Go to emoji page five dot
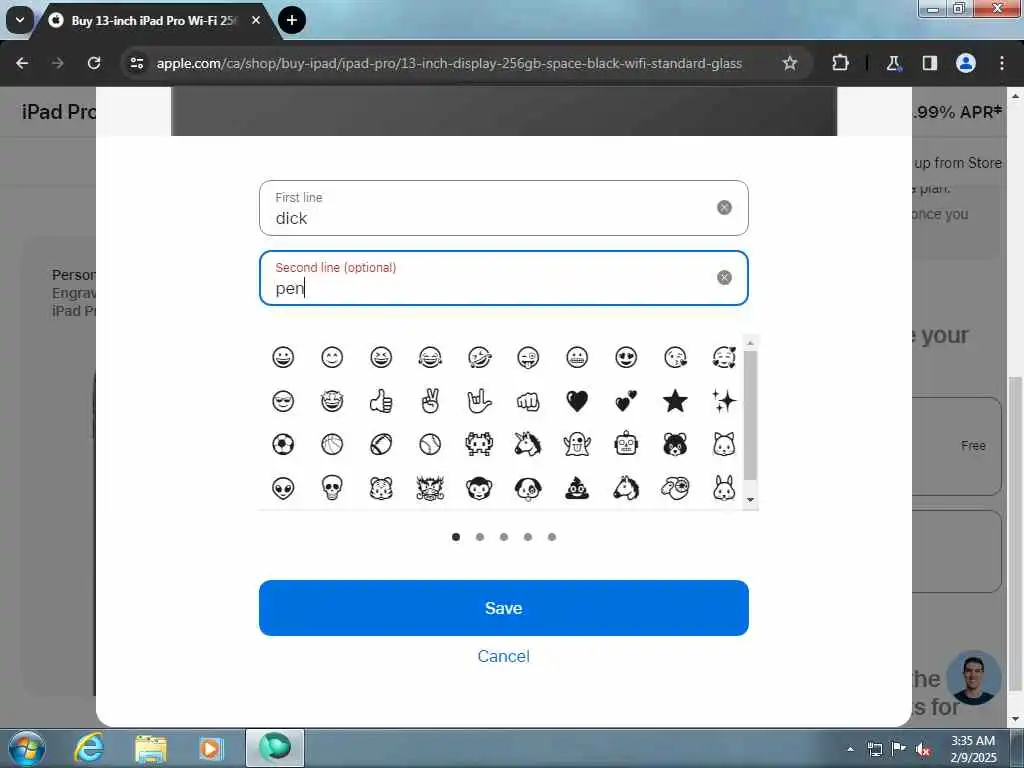 (552, 537)
